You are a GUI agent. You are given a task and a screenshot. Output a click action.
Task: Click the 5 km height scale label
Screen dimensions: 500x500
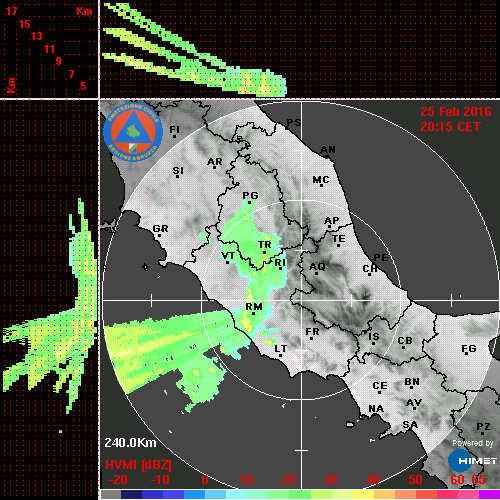click(83, 86)
